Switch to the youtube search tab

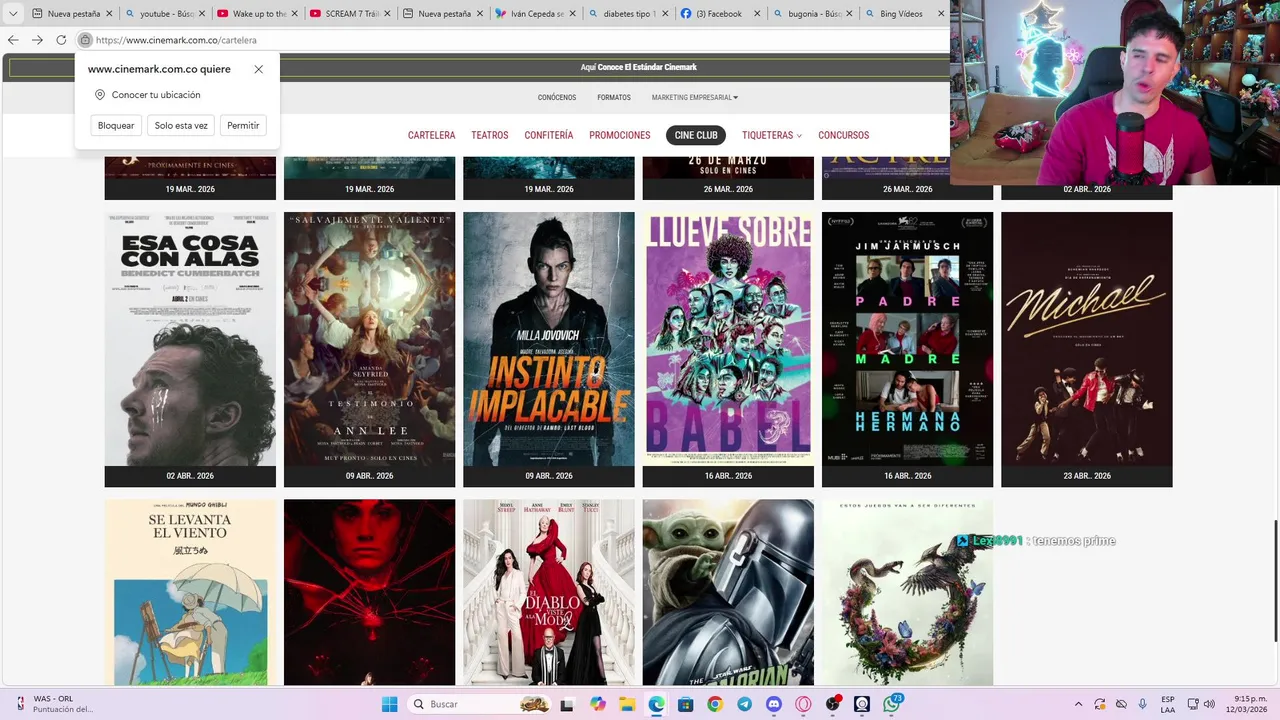point(165,14)
